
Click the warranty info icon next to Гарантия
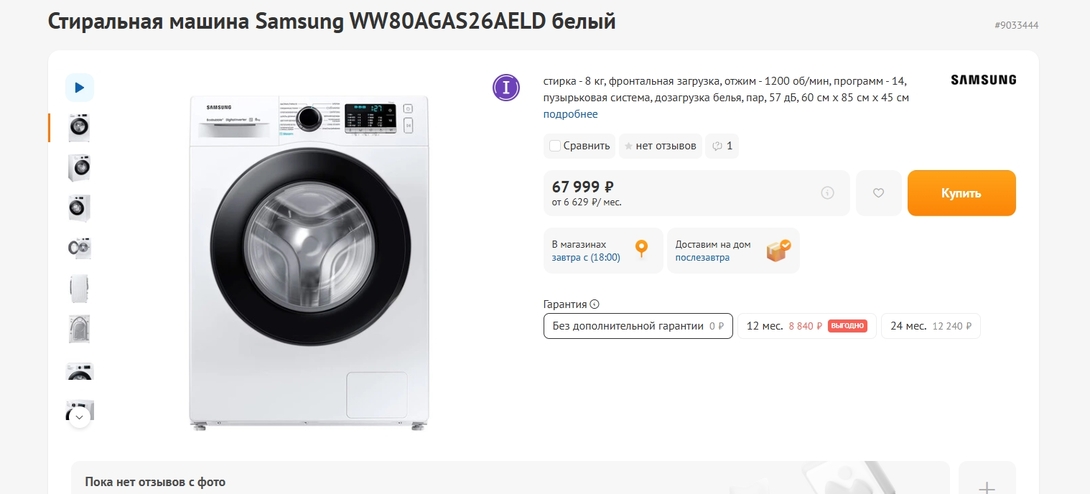click(595, 304)
